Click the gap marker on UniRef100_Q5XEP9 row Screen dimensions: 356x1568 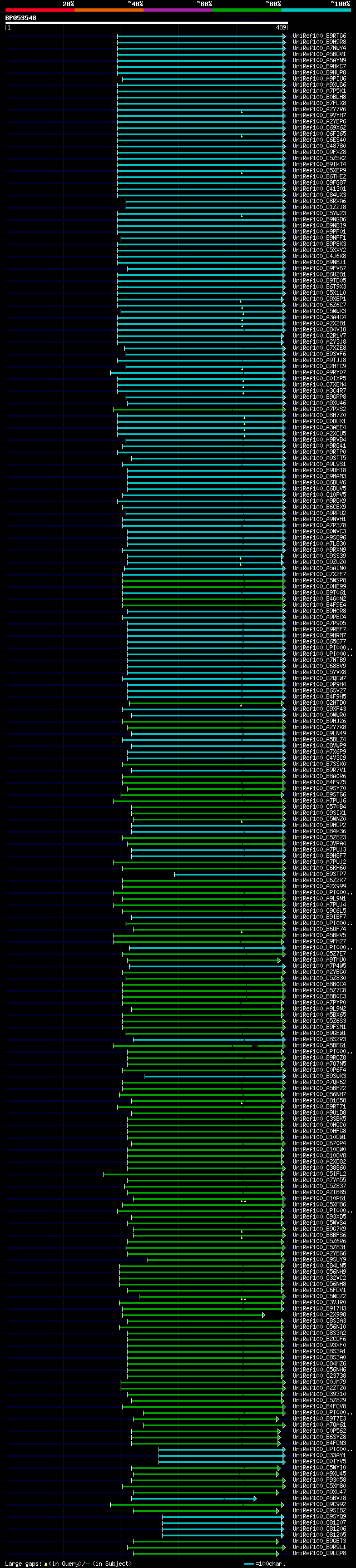tap(241, 173)
